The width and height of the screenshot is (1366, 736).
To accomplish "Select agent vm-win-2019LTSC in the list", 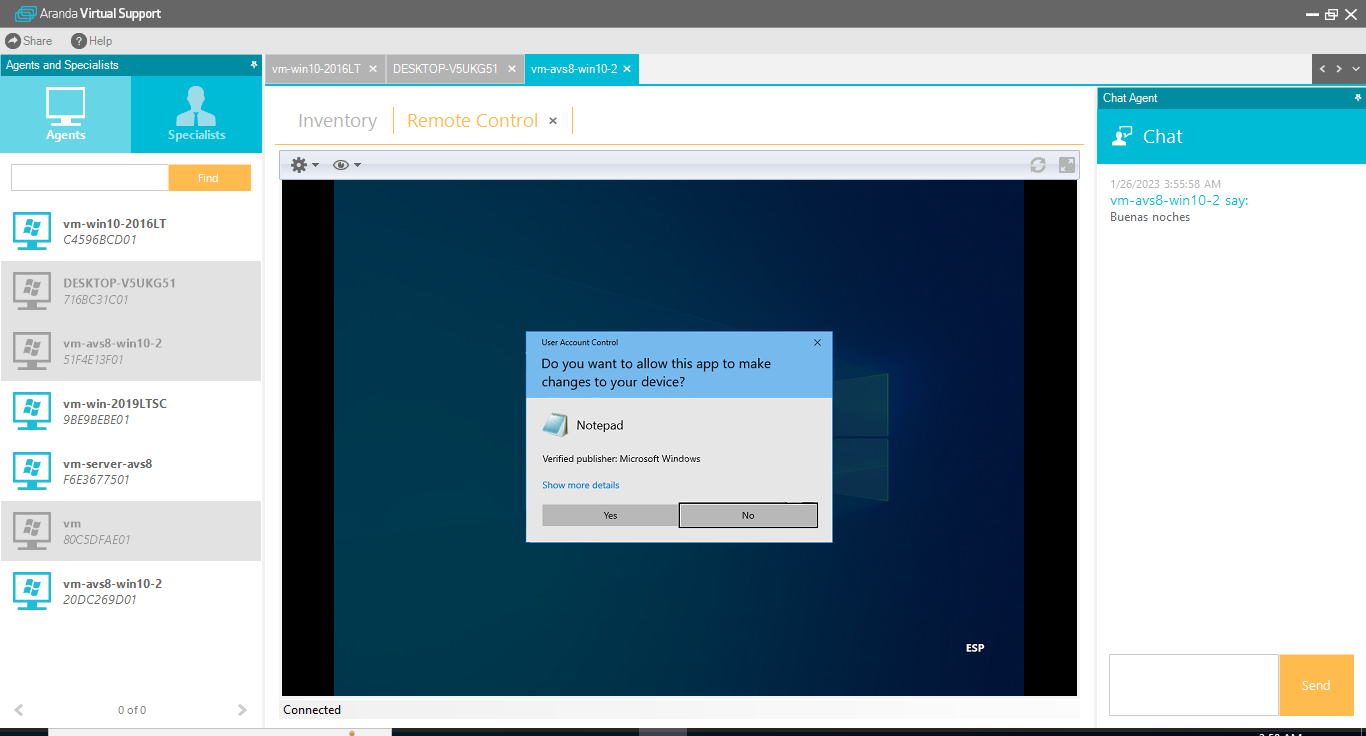I will tap(131, 411).
